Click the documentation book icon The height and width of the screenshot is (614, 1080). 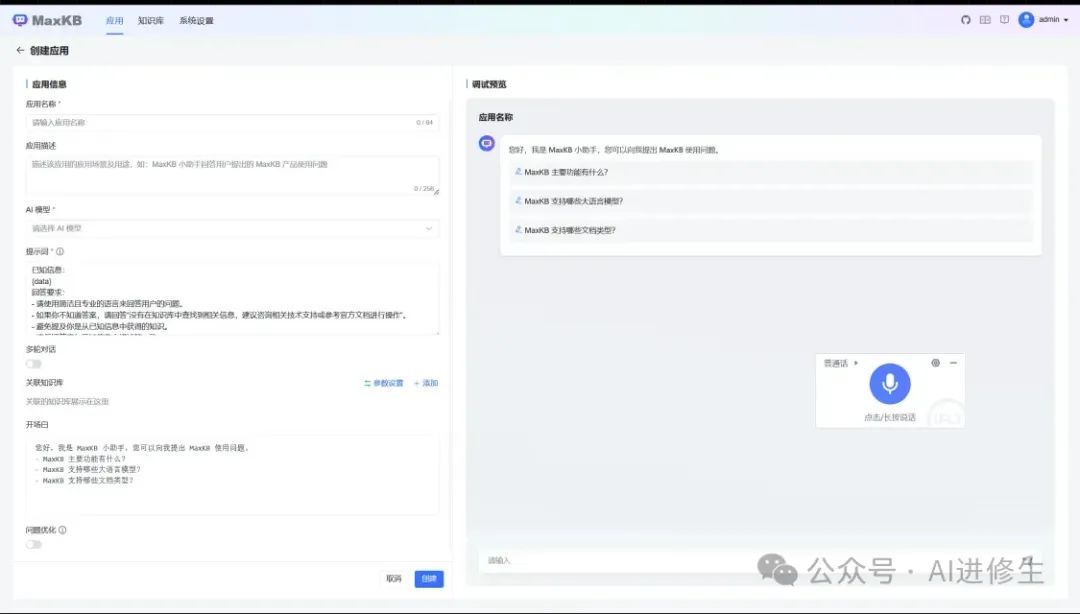click(x=985, y=20)
